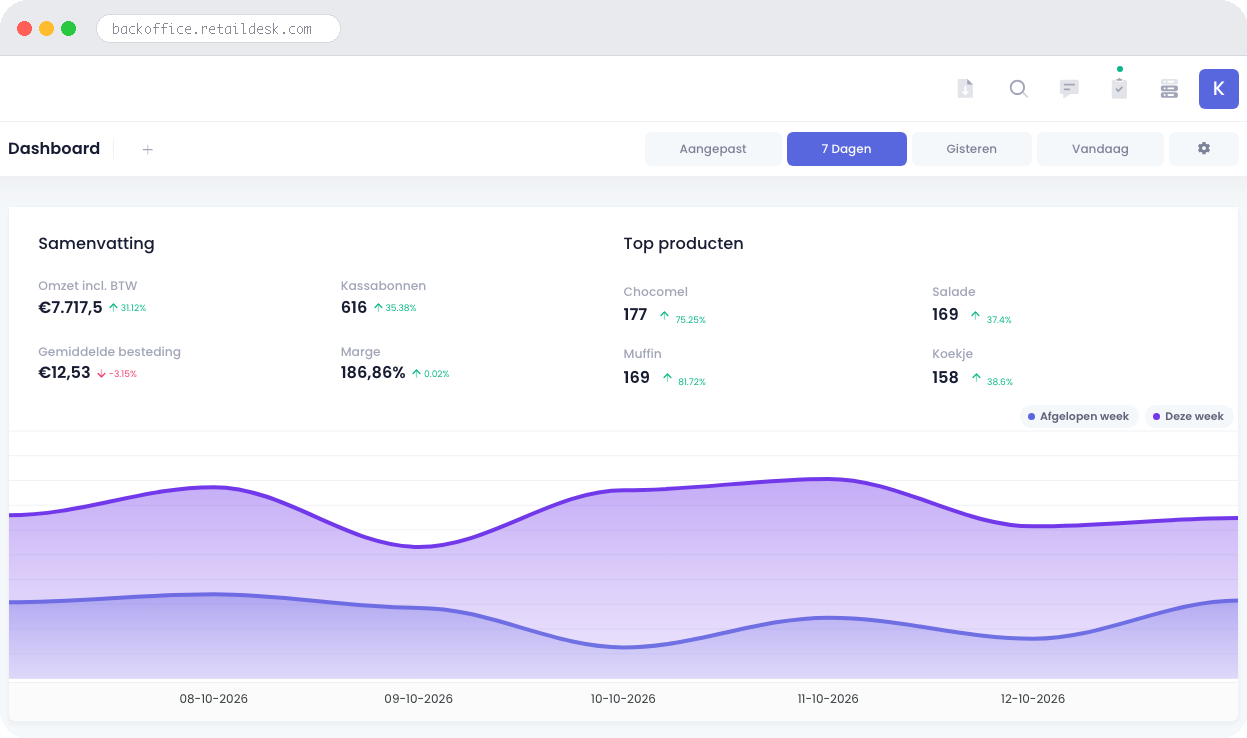
Task: Click the 81.72% Muffin change indicator
Action: pos(684,381)
